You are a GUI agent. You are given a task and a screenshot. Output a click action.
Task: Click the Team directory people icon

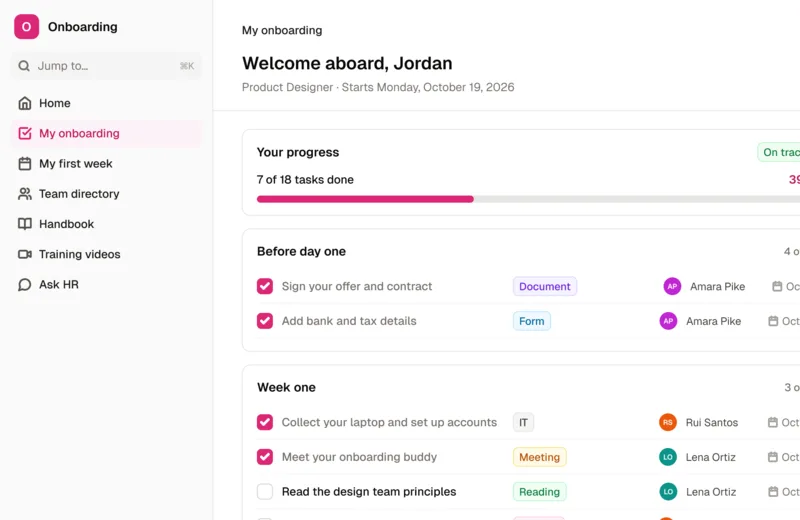(24, 194)
